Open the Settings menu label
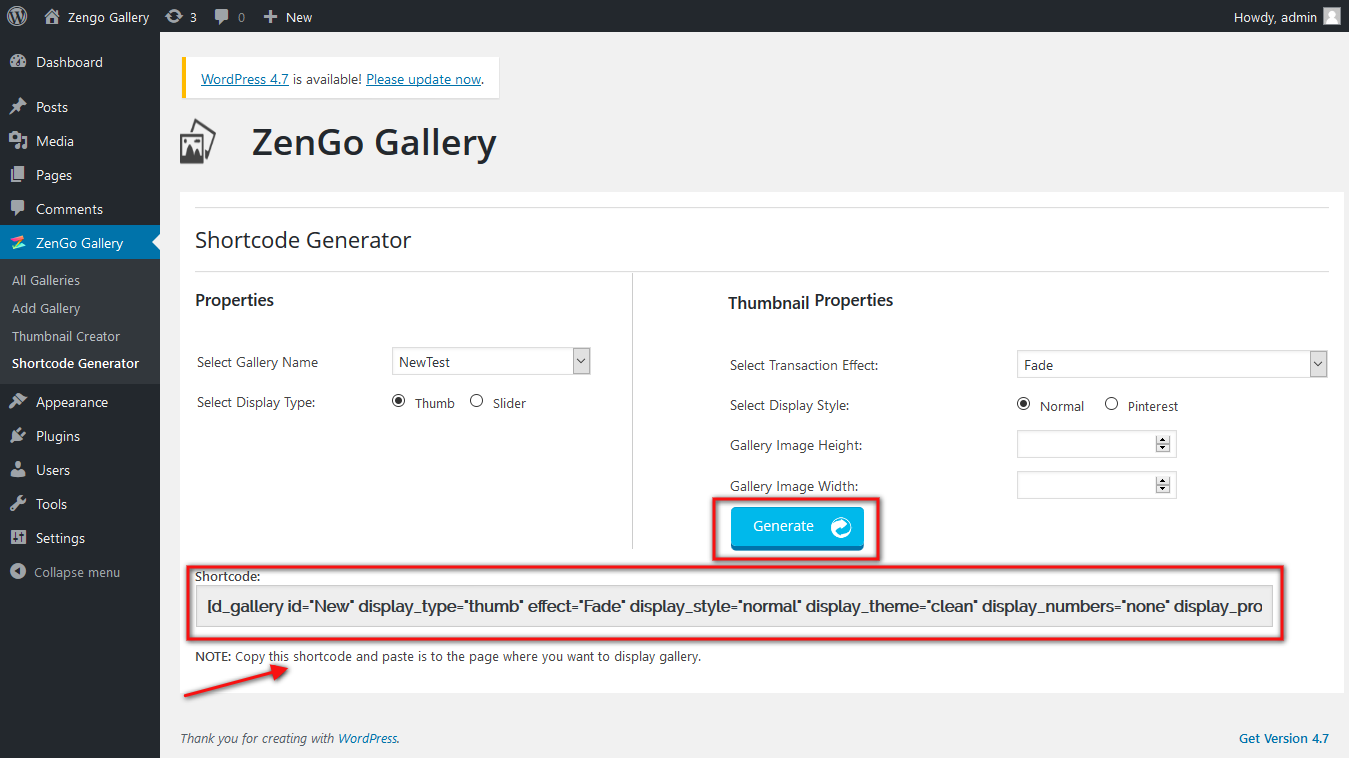The width and height of the screenshot is (1349, 758). (60, 538)
